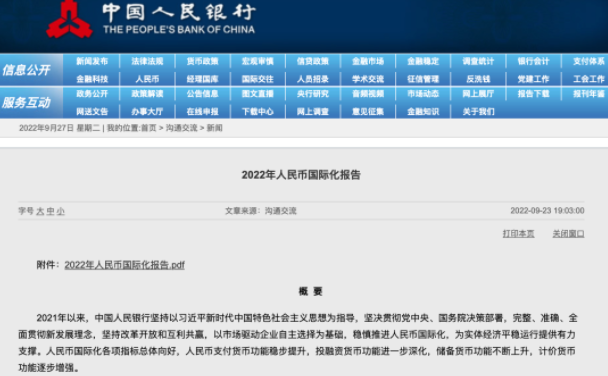This screenshot has width=608, height=376.
Task: Open the 2022年人民币国际化报告.pdf attachment
Action: coord(124,265)
